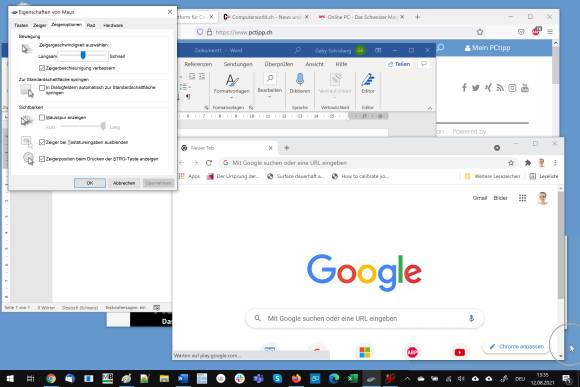Open the Firefox hamburger menu
Screen dimensions: 580x387
coord(550,32)
